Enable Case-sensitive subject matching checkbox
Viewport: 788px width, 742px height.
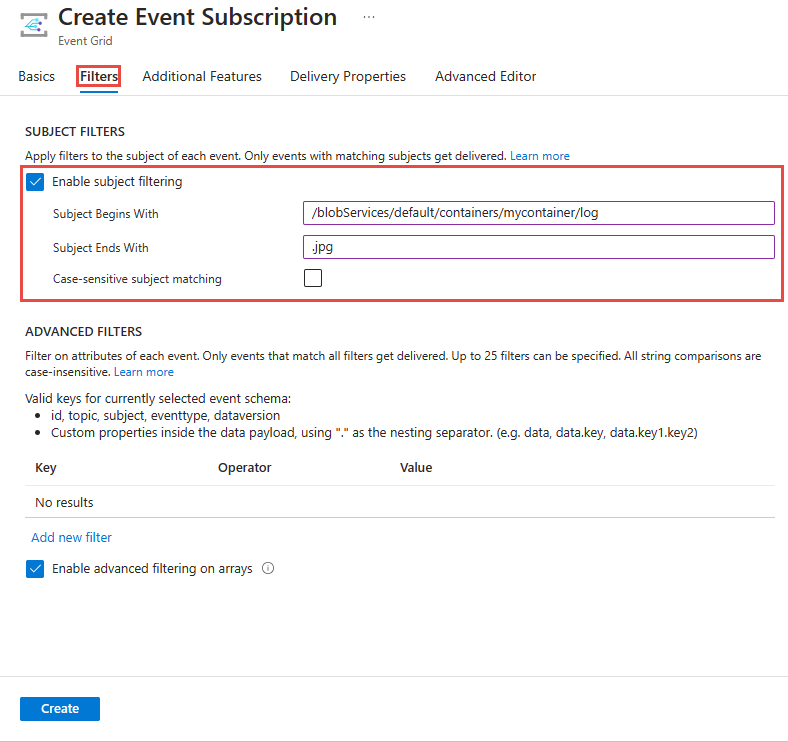point(313,278)
